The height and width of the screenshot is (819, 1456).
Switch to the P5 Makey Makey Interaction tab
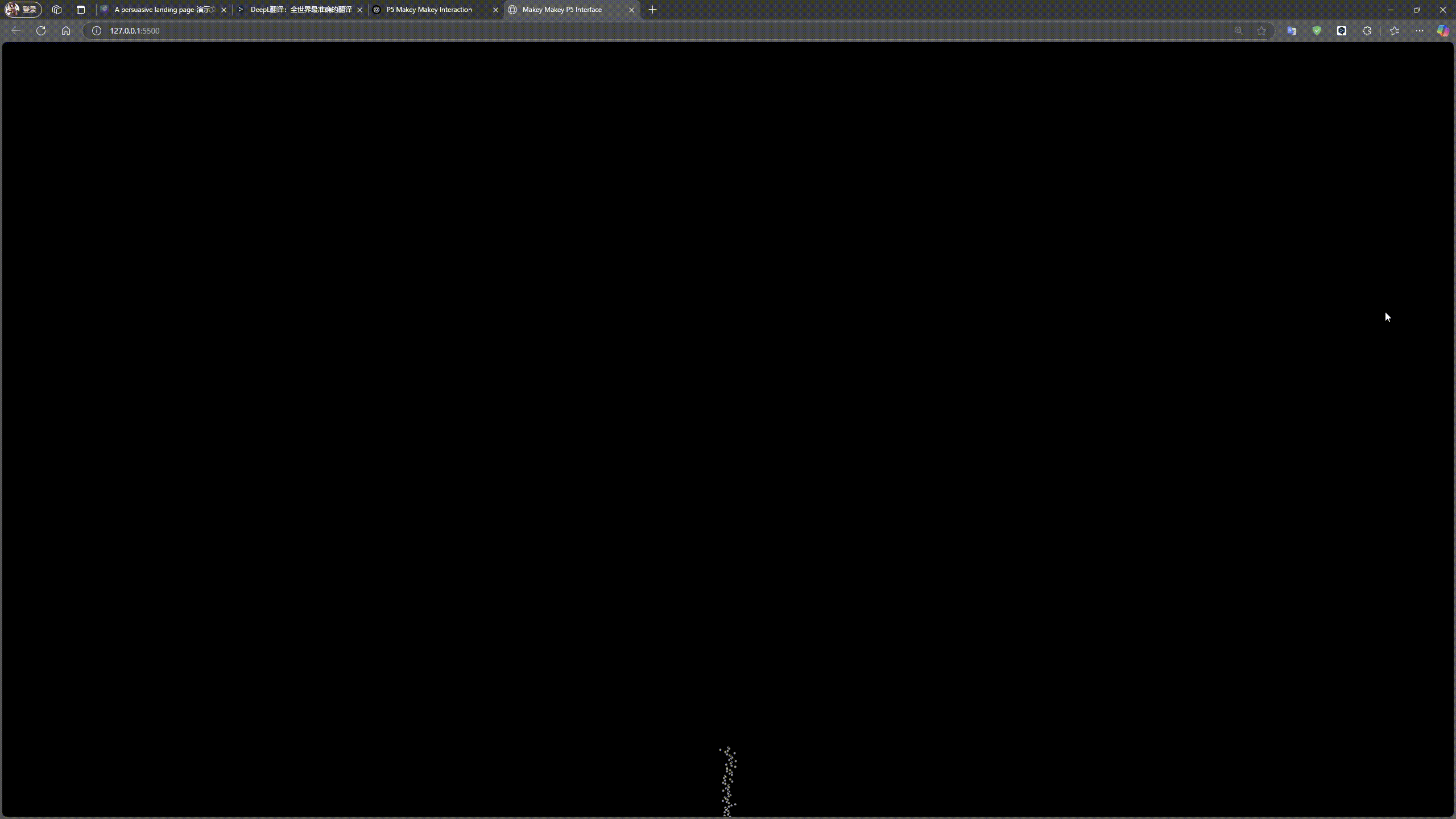click(429, 10)
